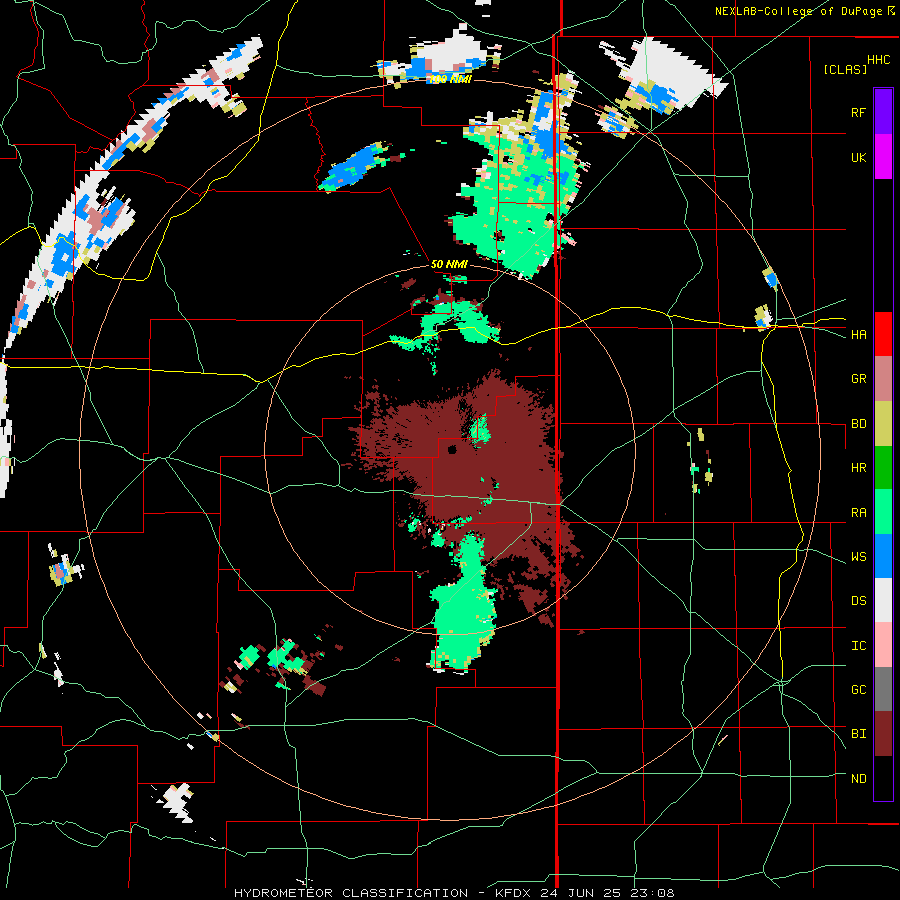This screenshot has height=900, width=900.
Task: Click the red HA legend color block
Action: tap(883, 334)
